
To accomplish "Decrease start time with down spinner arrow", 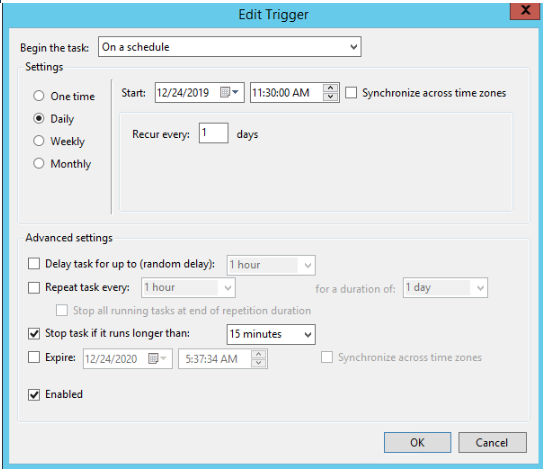I will (x=330, y=97).
